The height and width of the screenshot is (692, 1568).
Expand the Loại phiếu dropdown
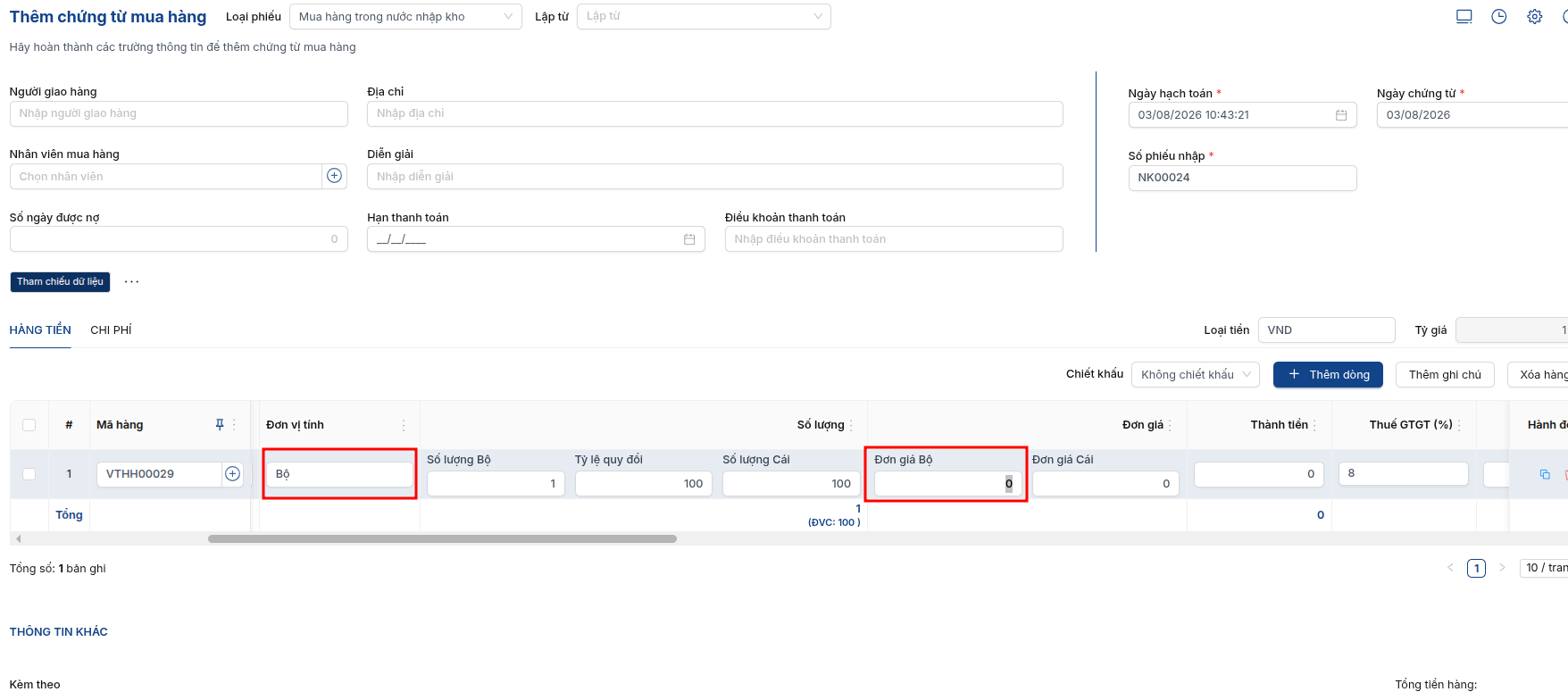405,17
